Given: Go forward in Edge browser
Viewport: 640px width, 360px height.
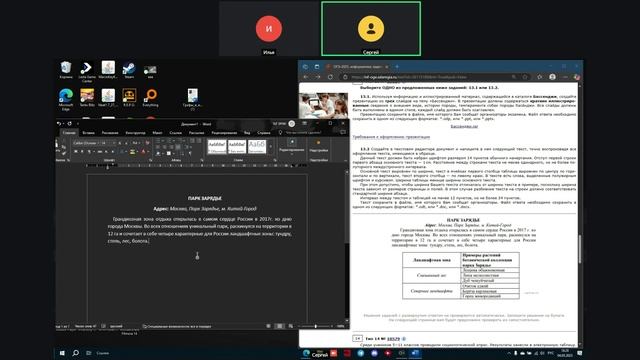Looking at the screenshot, I should point(318,77).
